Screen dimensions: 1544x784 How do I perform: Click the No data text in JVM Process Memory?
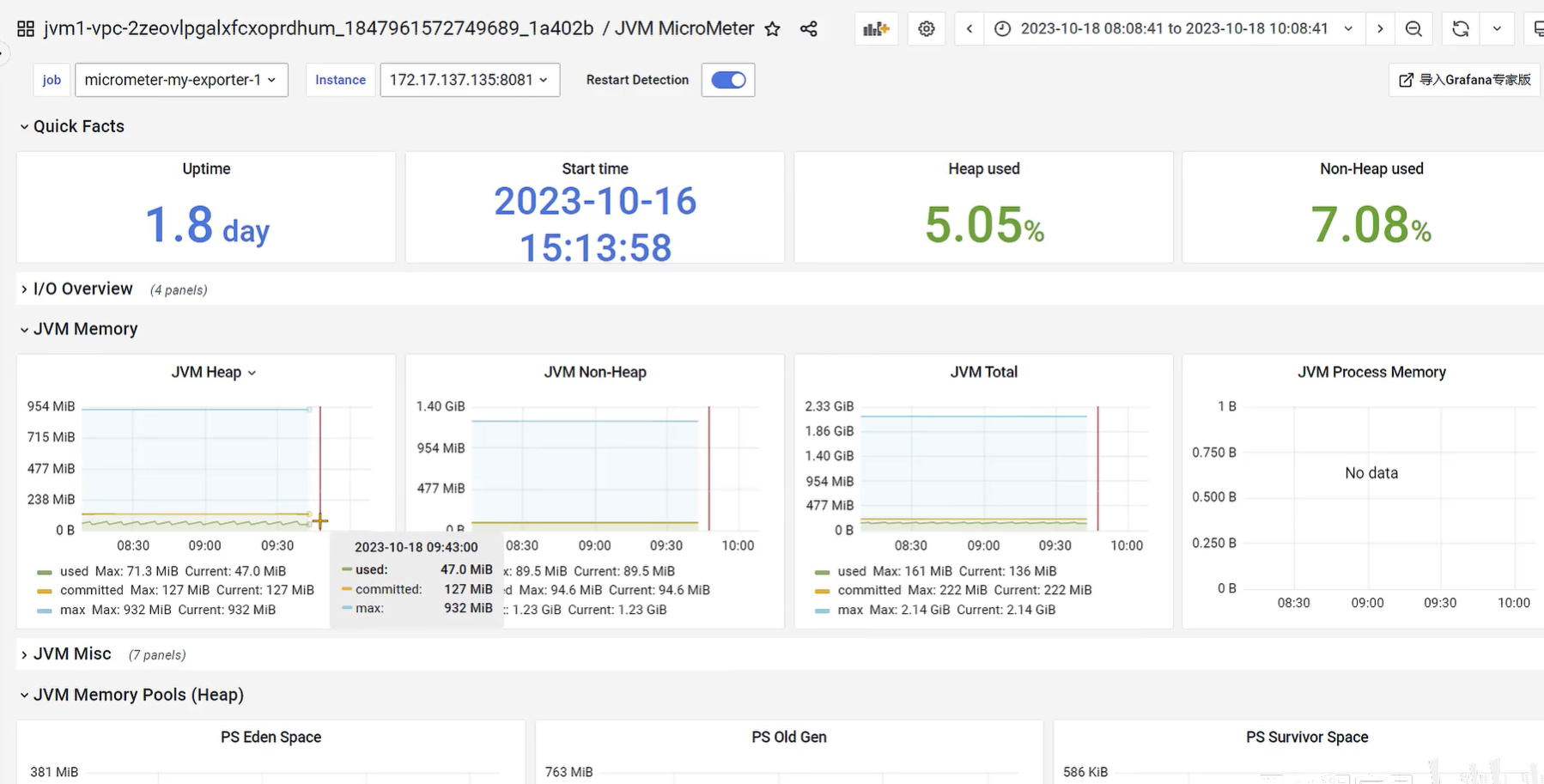[x=1371, y=473]
